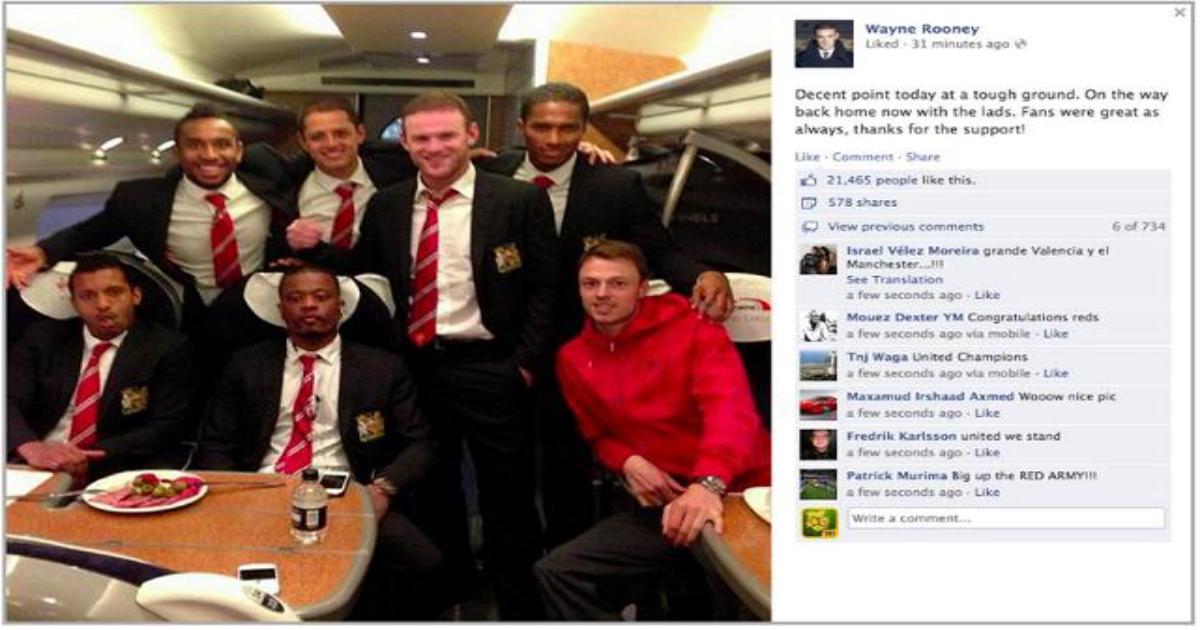Image resolution: width=1200 pixels, height=630 pixels.
Task: Click the Share link under the post
Action: [x=924, y=157]
